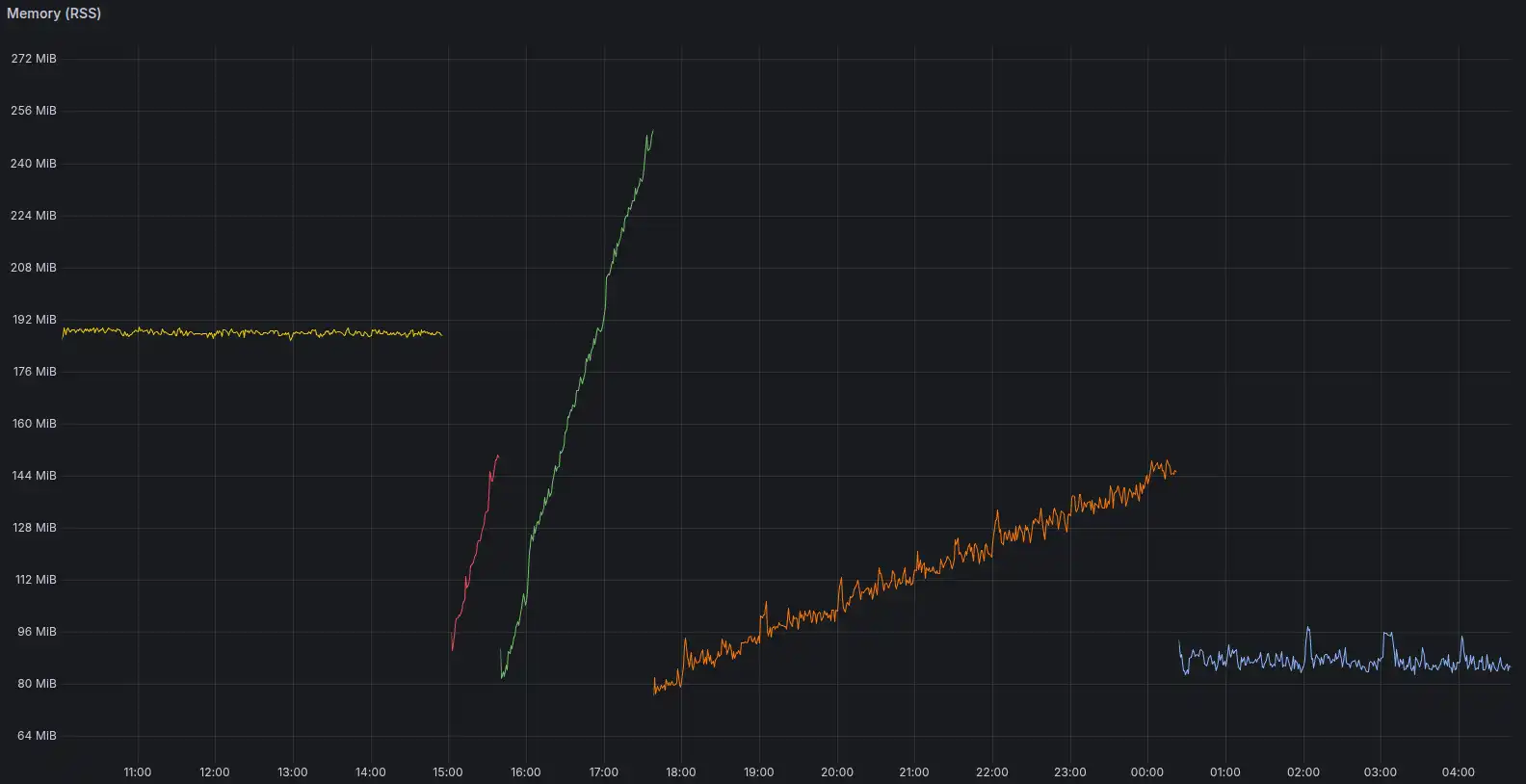Click the peak of the green series
The image size is (1526, 784).
(x=652, y=132)
